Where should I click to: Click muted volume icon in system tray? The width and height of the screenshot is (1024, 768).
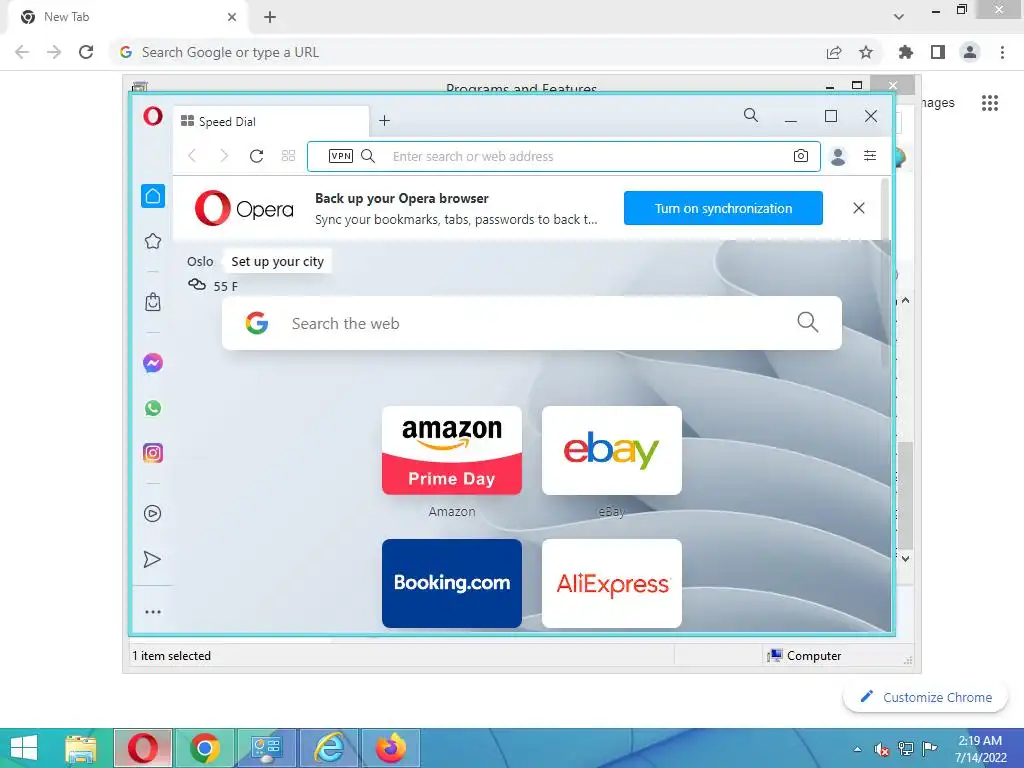(x=882, y=749)
